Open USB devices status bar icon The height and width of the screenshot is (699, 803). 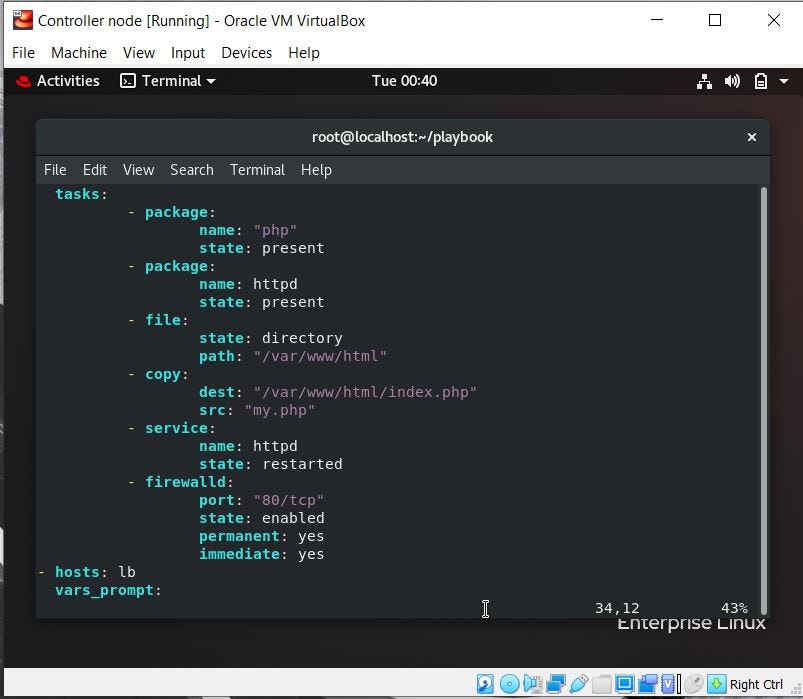579,684
